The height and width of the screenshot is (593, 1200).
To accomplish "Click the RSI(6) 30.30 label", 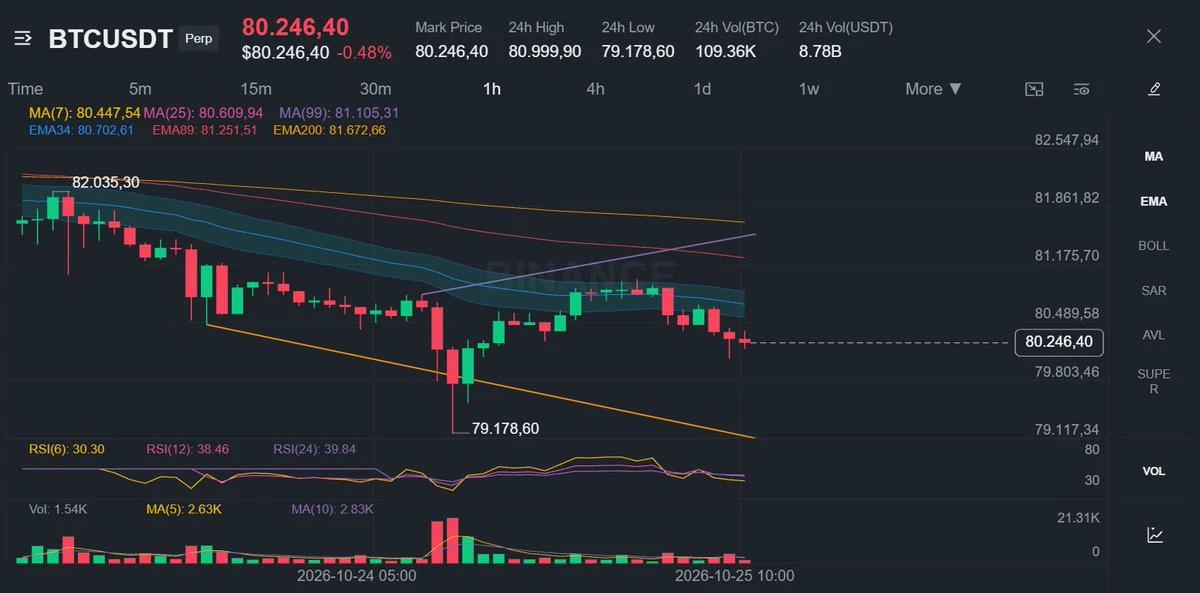I will (67, 449).
